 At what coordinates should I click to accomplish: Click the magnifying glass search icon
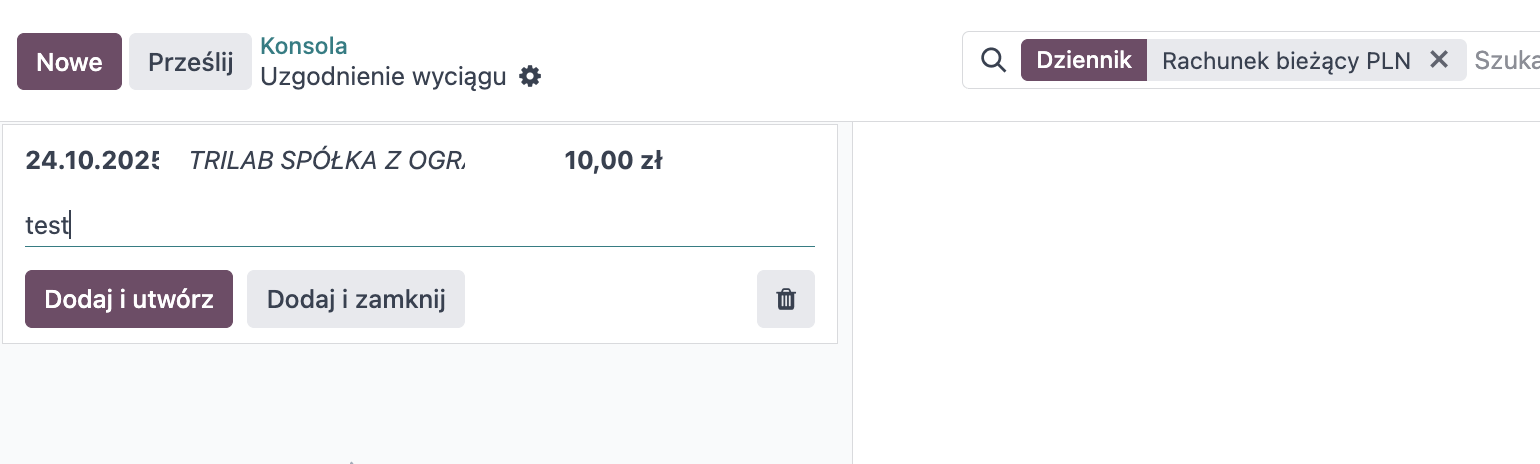tap(992, 60)
